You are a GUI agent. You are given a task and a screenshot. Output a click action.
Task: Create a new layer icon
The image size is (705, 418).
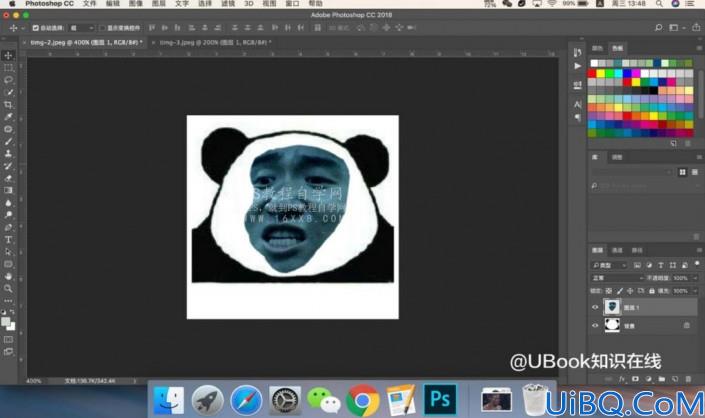click(675, 379)
